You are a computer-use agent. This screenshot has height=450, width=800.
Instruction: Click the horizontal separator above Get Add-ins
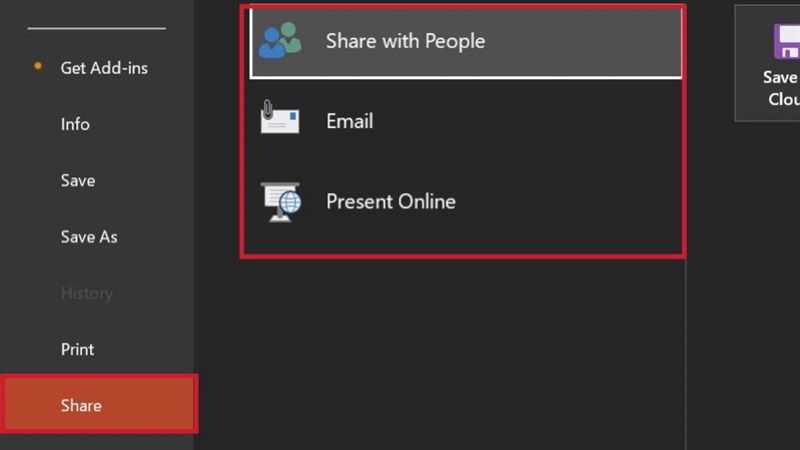point(96,28)
